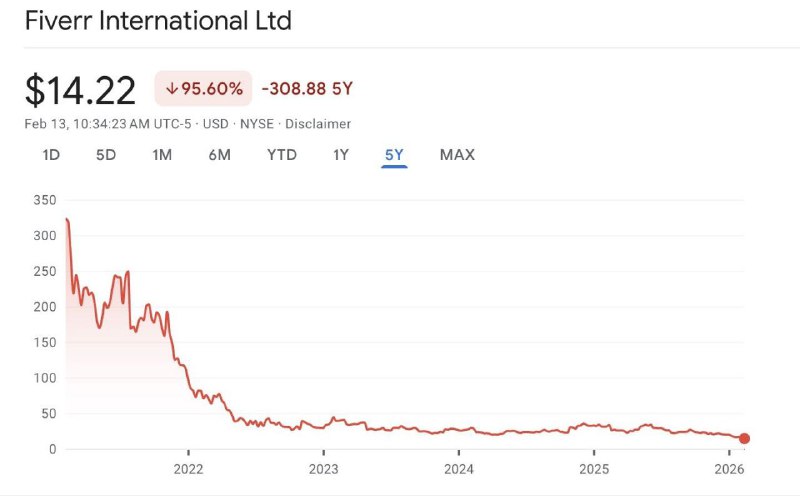This screenshot has width=800, height=496.
Task: Click the 2026 label on the timeline
Action: point(729,468)
